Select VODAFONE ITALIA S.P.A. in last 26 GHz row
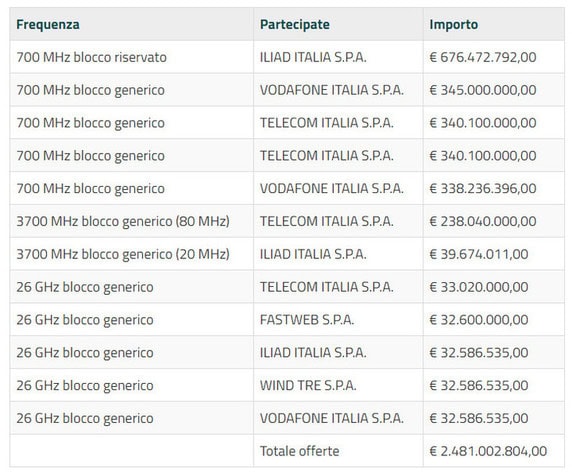Image resolution: width=572 pixels, height=476 pixels. coord(332,418)
